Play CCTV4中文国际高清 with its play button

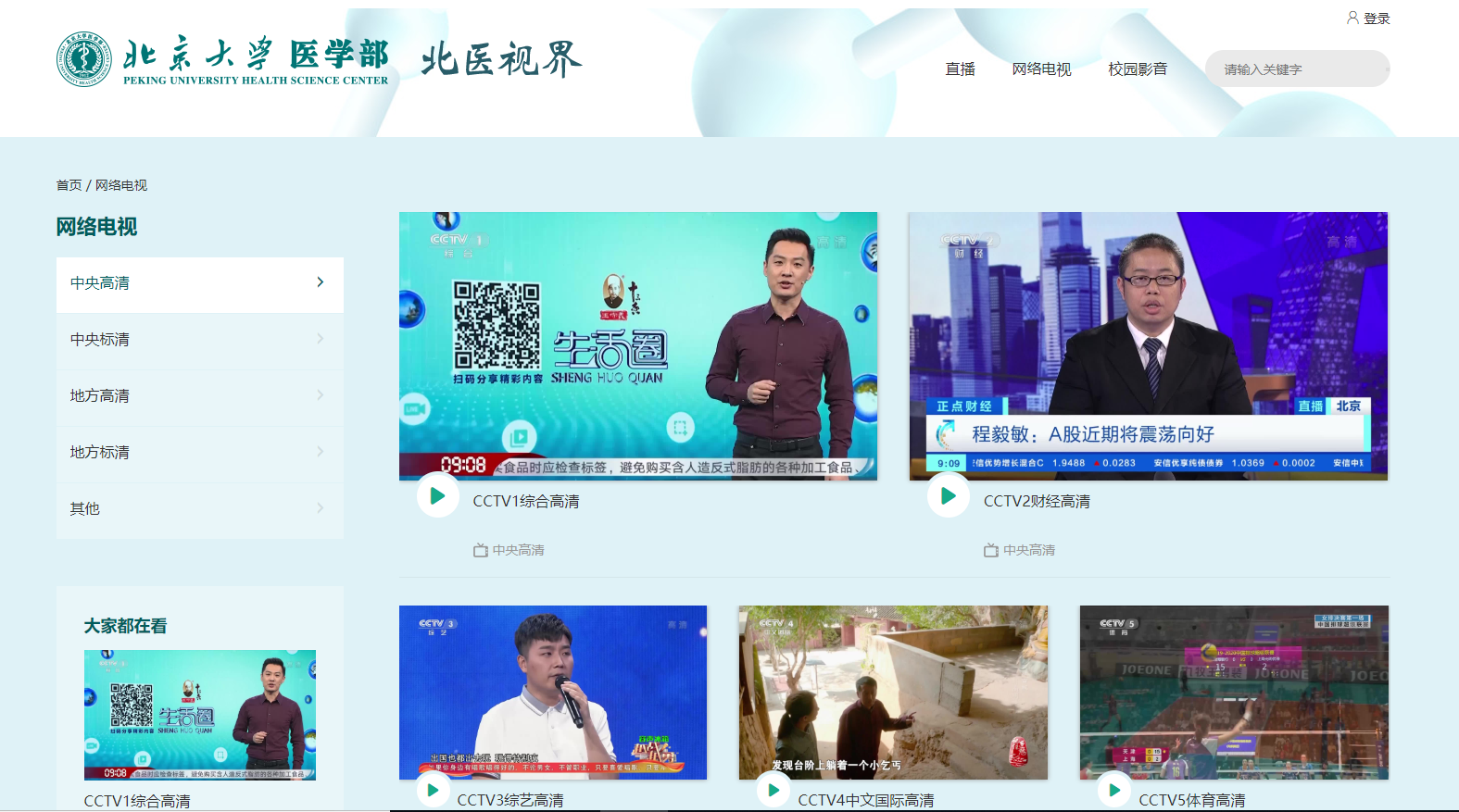coord(773,791)
